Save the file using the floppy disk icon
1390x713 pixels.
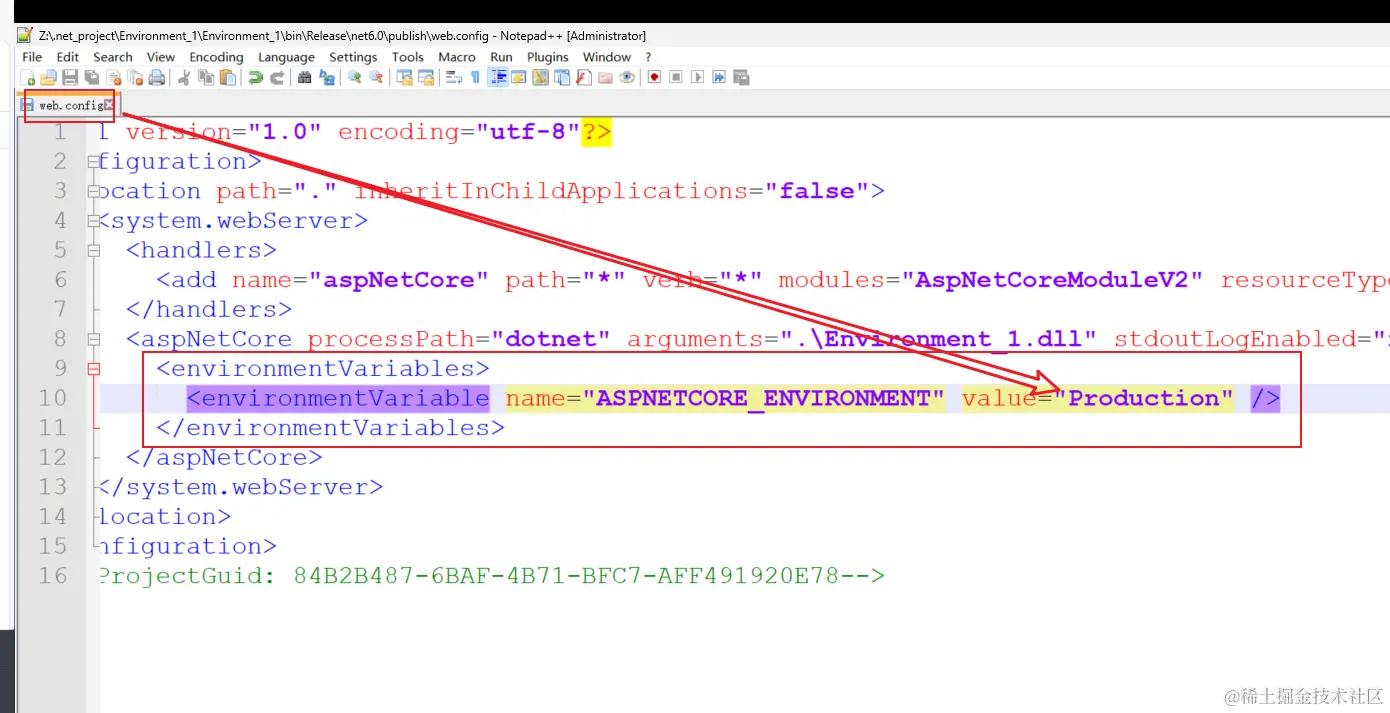[69, 77]
